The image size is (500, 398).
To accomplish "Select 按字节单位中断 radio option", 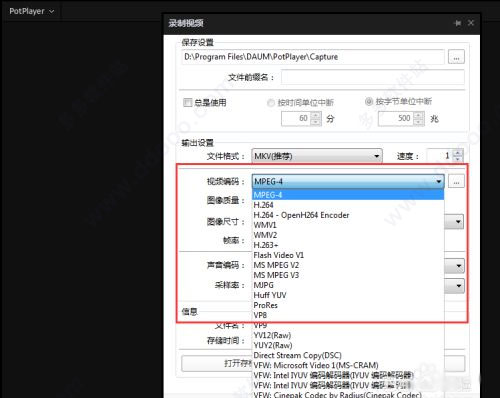I will click(369, 101).
